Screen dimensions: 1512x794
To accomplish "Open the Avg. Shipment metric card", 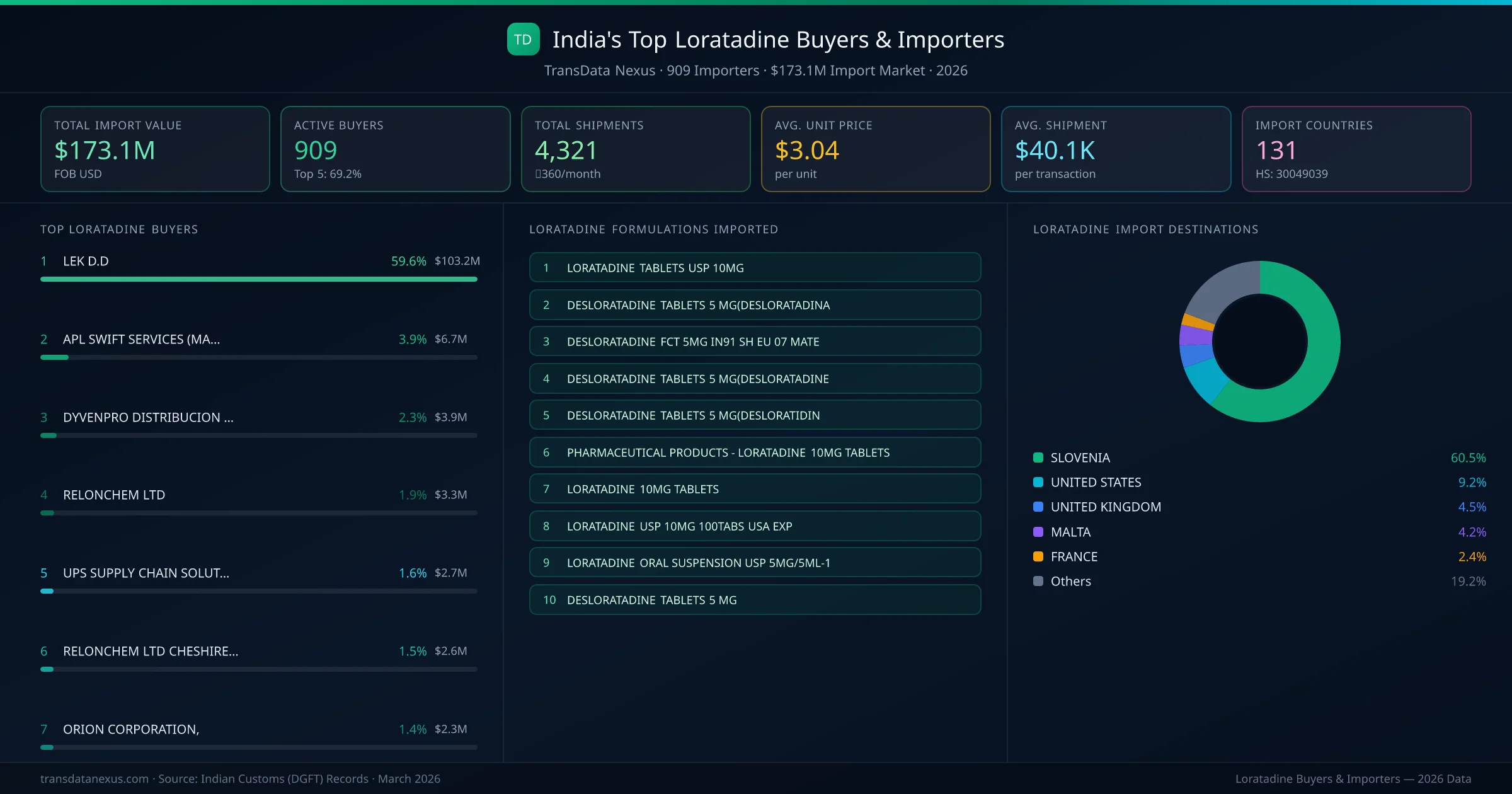I will point(1116,148).
